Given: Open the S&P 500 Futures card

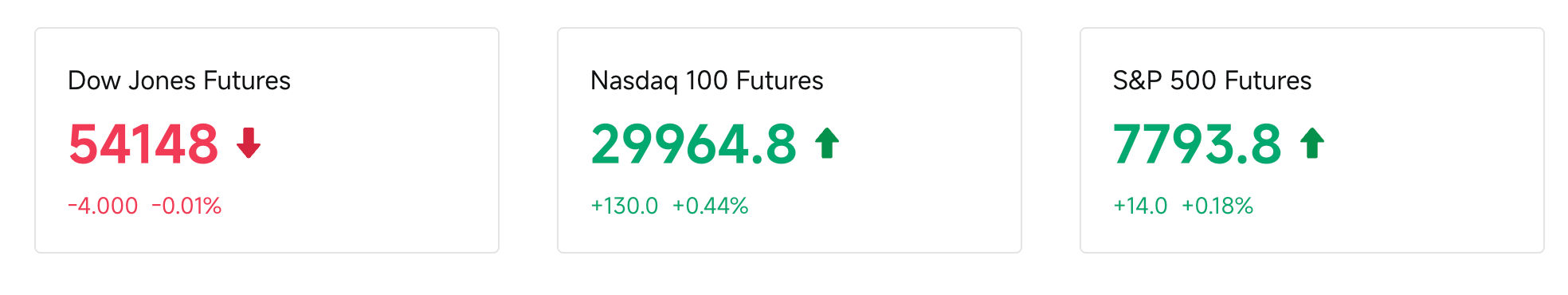Looking at the screenshot, I should [1312, 140].
